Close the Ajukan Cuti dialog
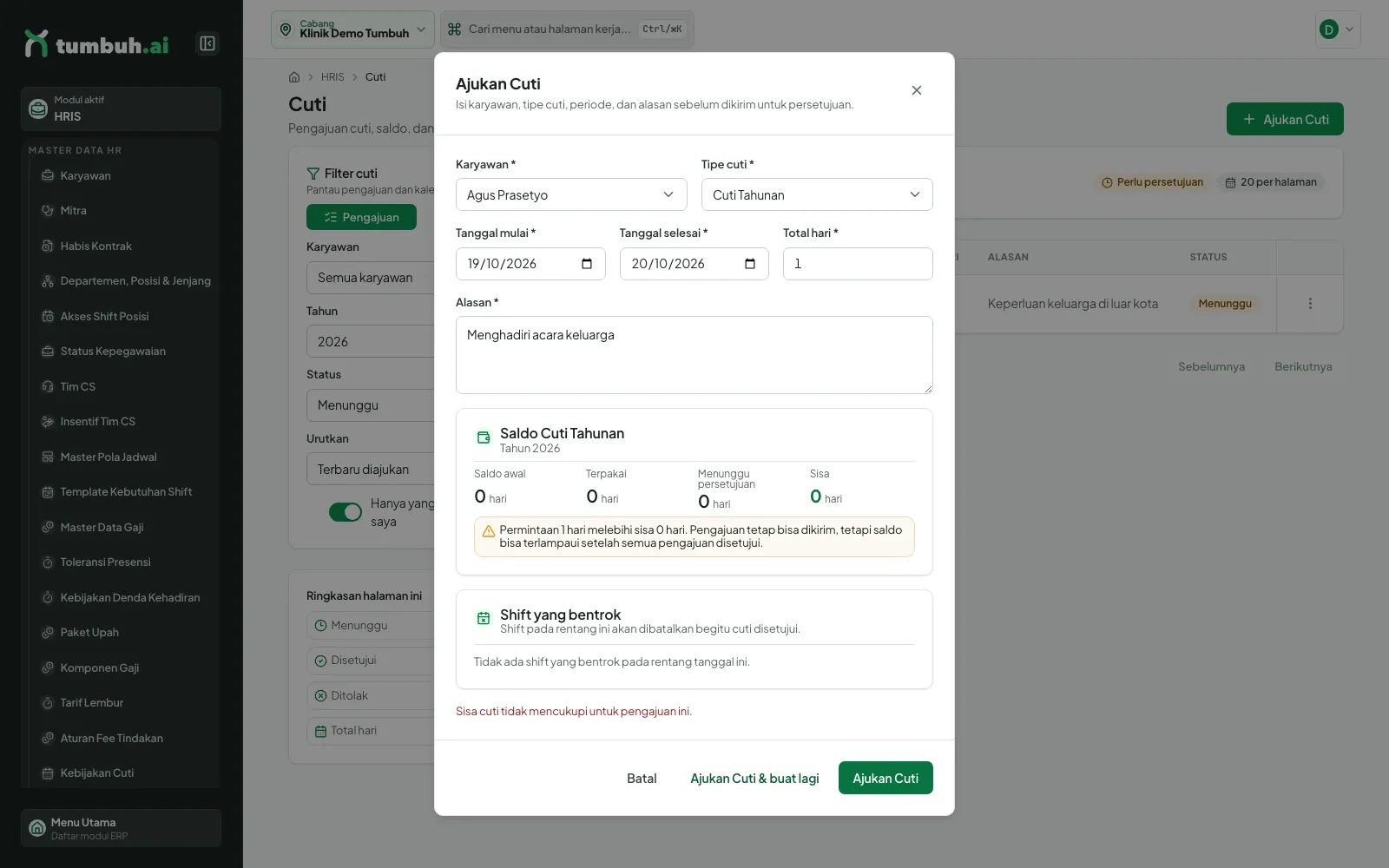The height and width of the screenshot is (868, 1389). click(x=917, y=90)
